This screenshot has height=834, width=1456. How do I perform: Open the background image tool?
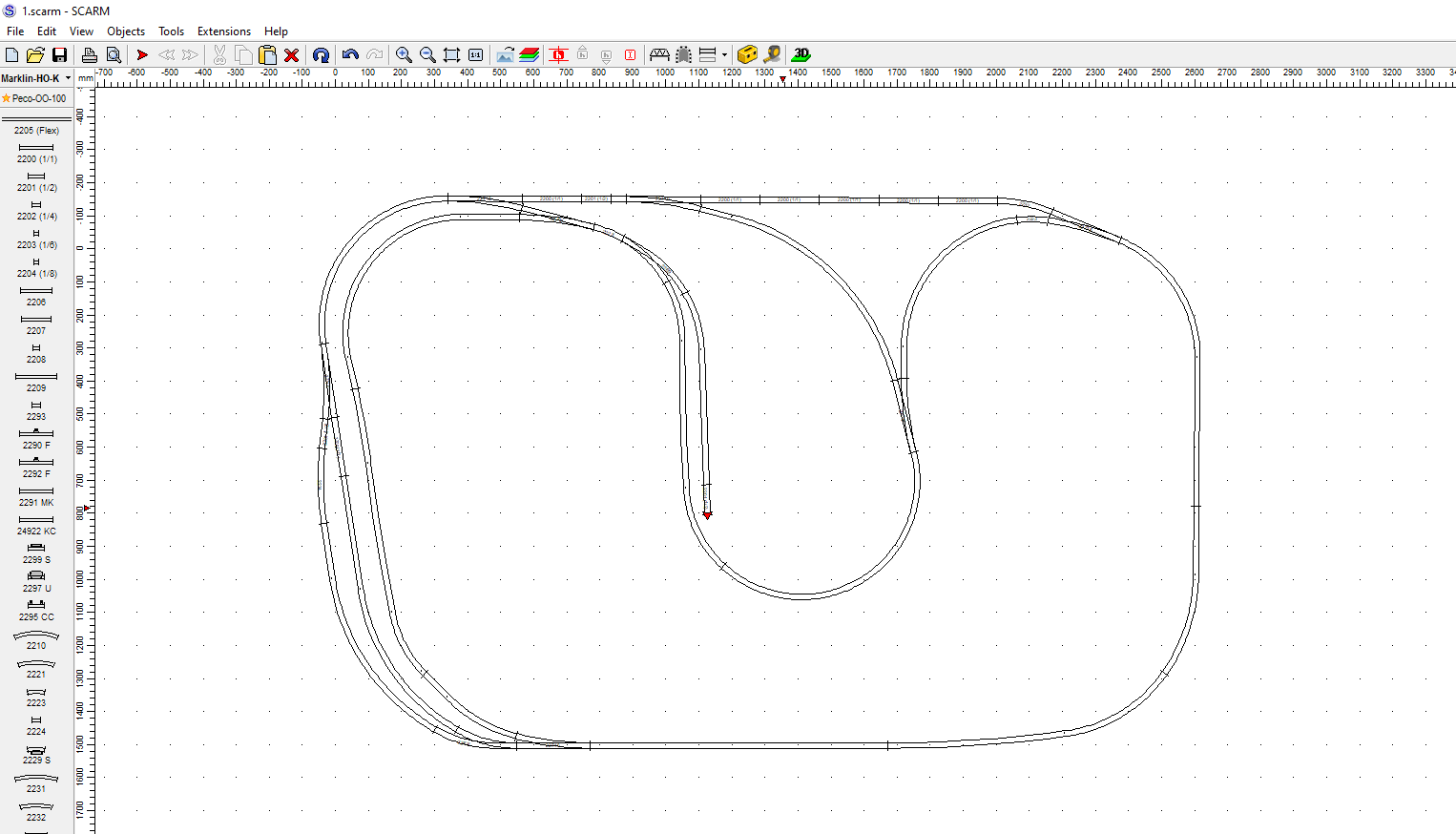tap(505, 55)
